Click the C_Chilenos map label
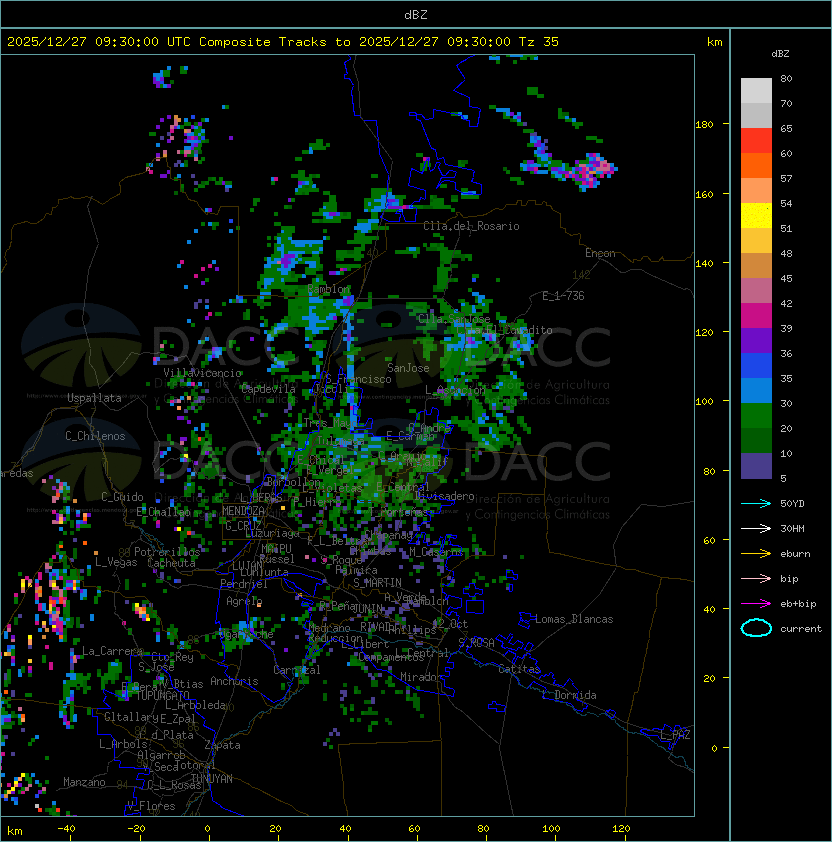This screenshot has width=832, height=842. click(x=95, y=436)
